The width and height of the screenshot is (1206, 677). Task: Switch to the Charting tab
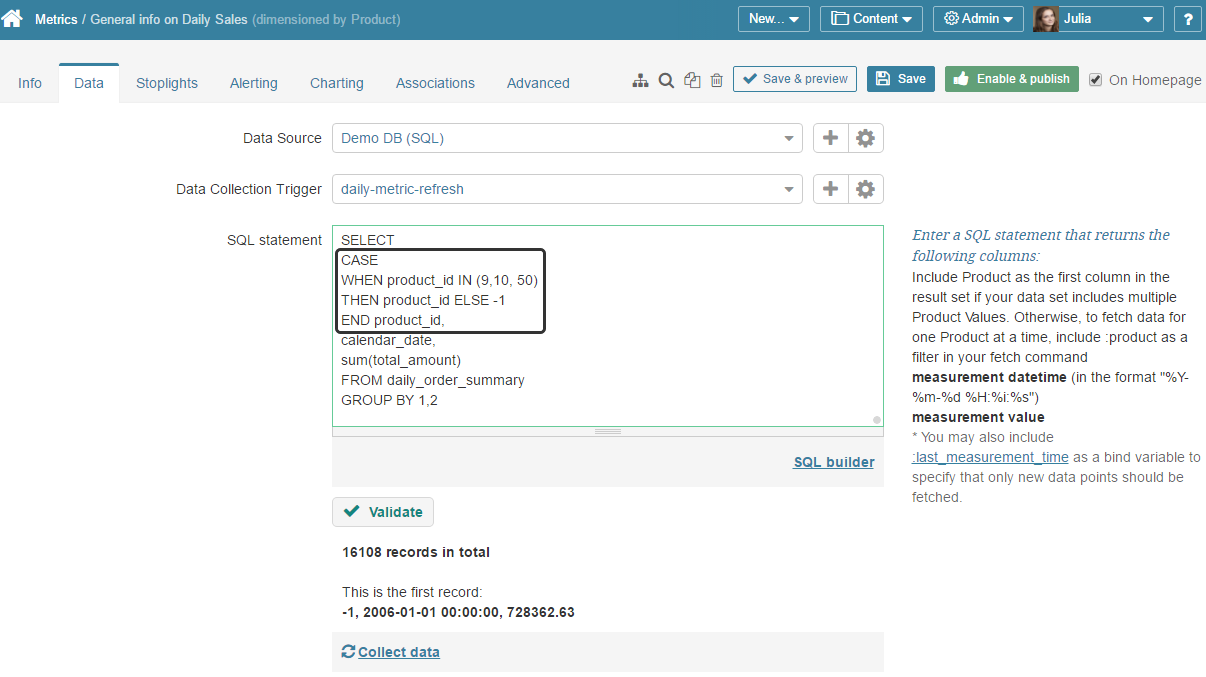pos(336,83)
